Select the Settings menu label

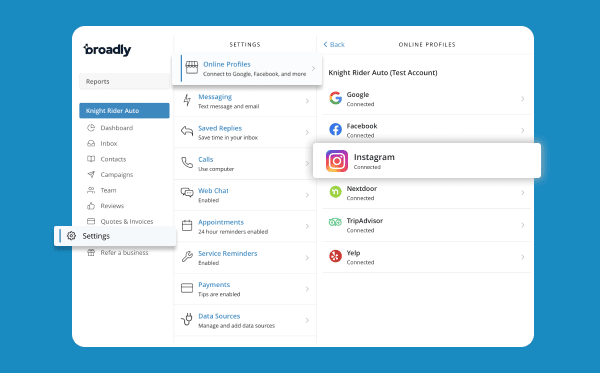(x=96, y=236)
